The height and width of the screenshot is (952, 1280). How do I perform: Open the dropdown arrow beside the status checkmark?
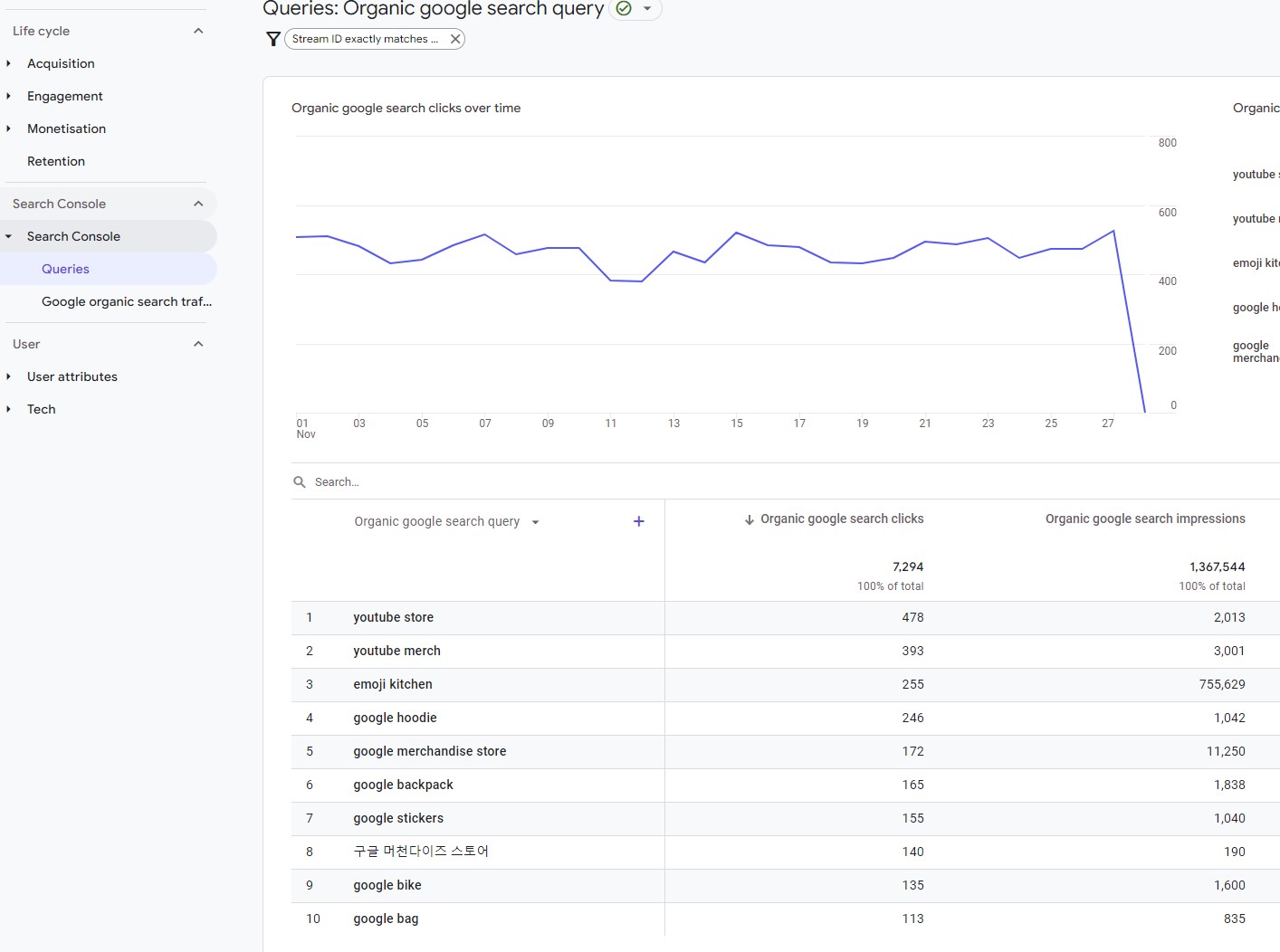point(647,8)
